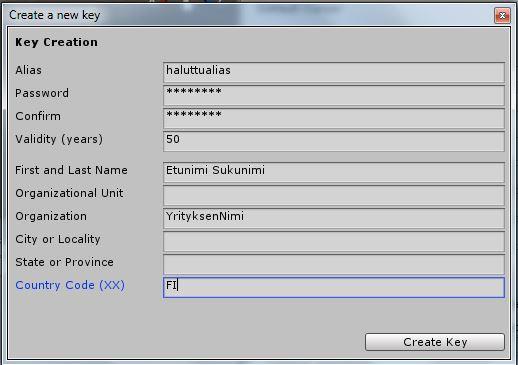Click the Alias label text
The image size is (518, 365).
tap(29, 70)
